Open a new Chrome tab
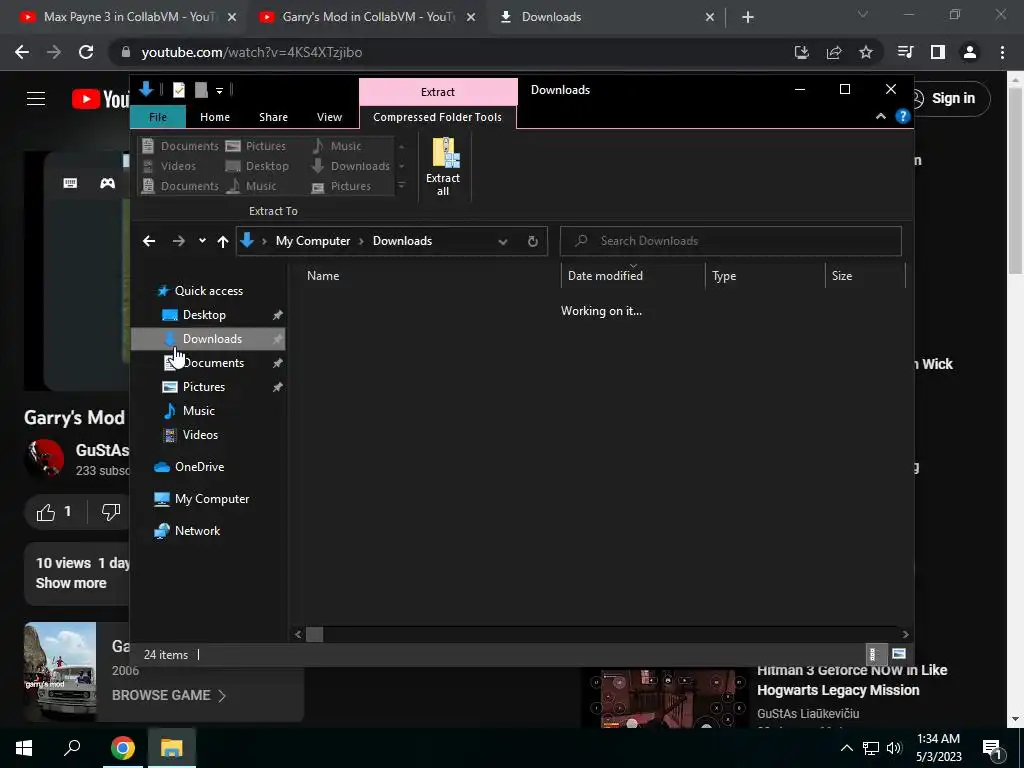The width and height of the screenshot is (1024, 768). pyautogui.click(x=748, y=18)
